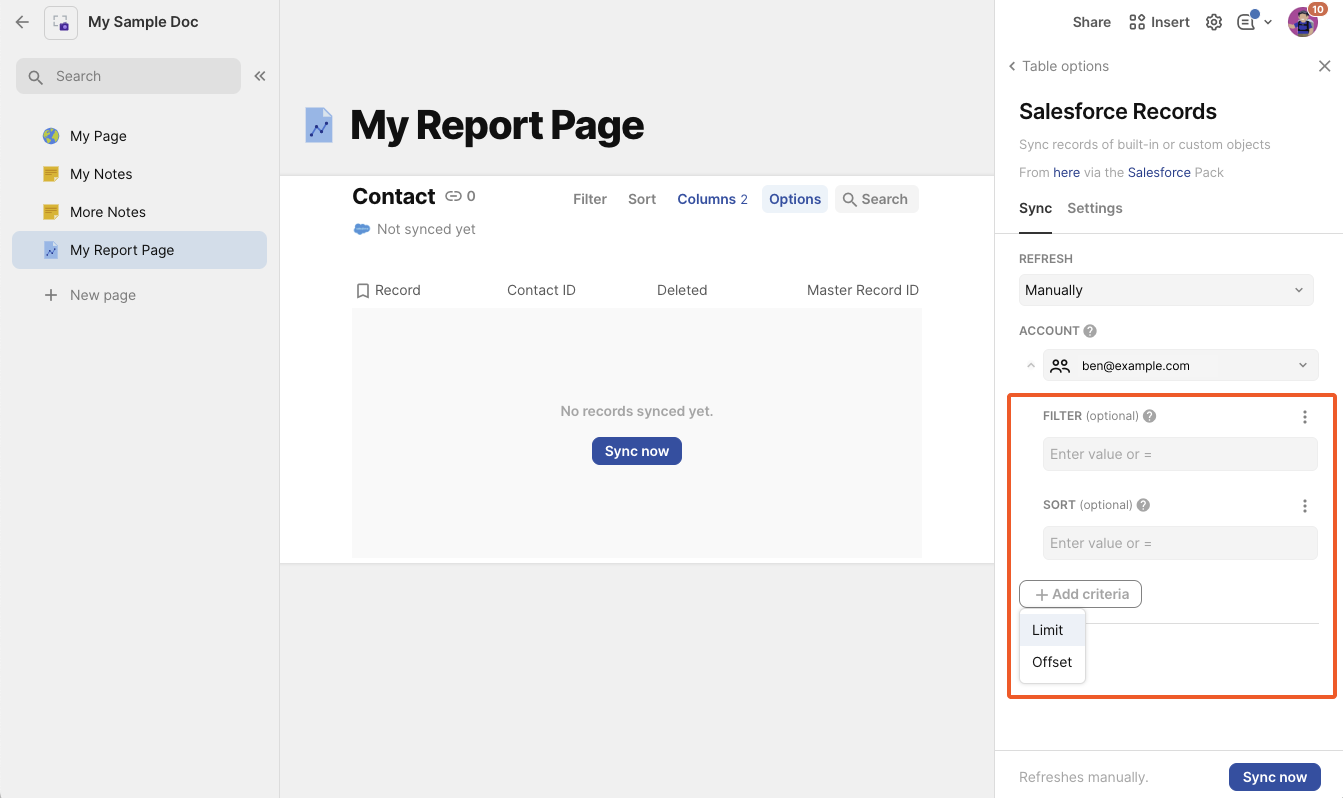This screenshot has width=1343, height=798.
Task: Open Columns 2 in table toolbar
Action: pos(713,199)
